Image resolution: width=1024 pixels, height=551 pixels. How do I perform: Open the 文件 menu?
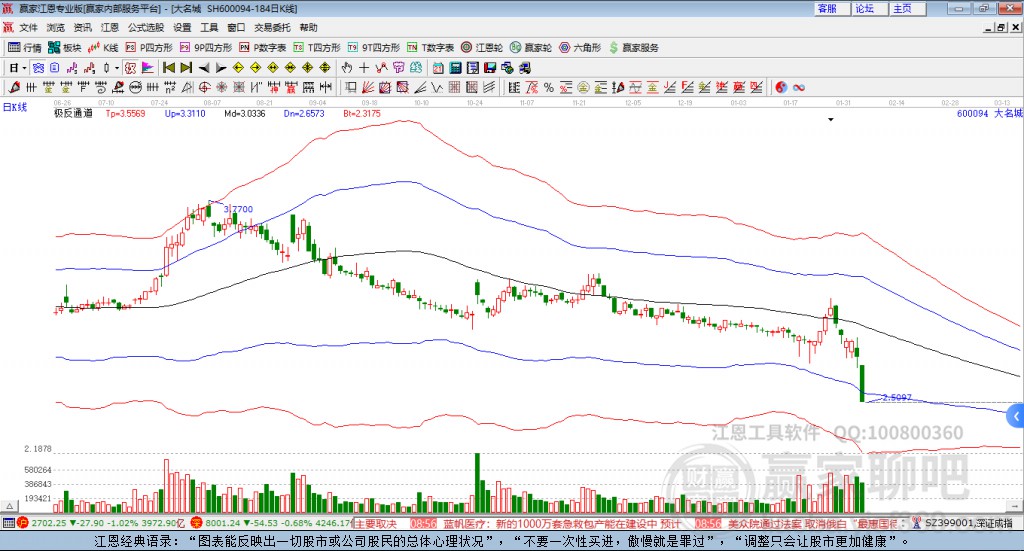(x=29, y=27)
